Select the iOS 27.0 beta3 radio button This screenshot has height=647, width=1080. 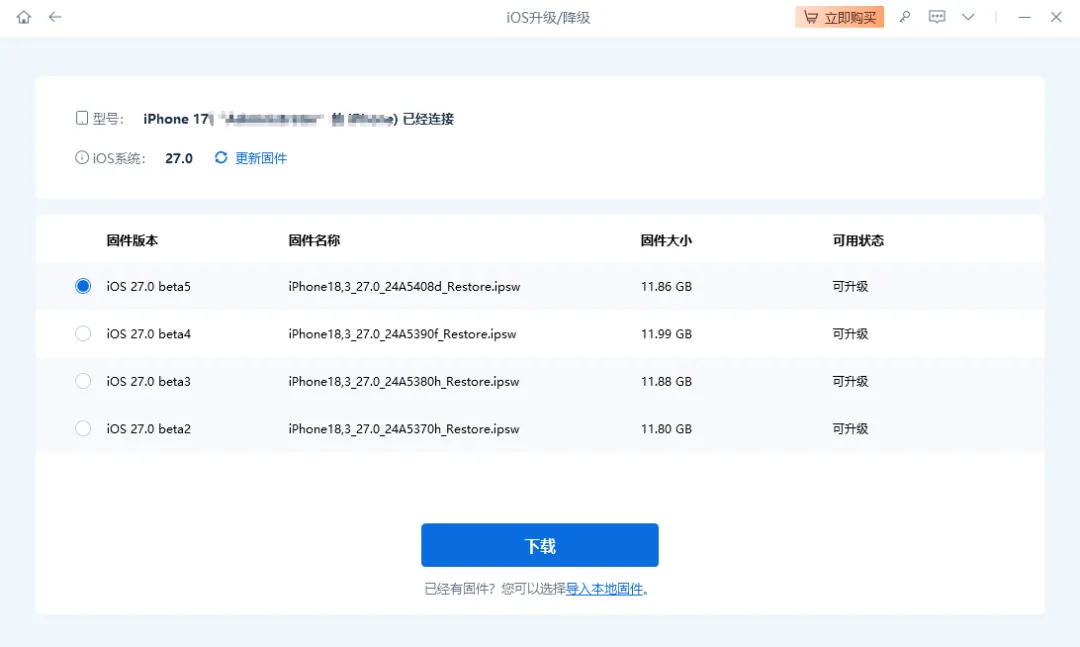(x=83, y=381)
